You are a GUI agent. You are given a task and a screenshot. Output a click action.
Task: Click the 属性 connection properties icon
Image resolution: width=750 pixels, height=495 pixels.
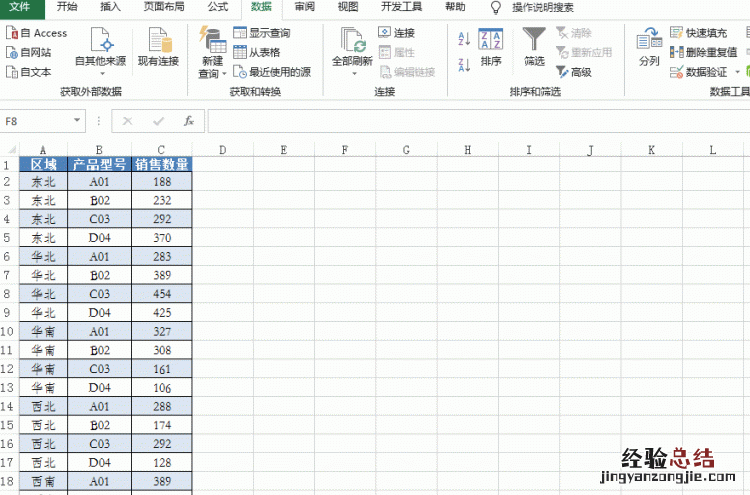[x=385, y=52]
